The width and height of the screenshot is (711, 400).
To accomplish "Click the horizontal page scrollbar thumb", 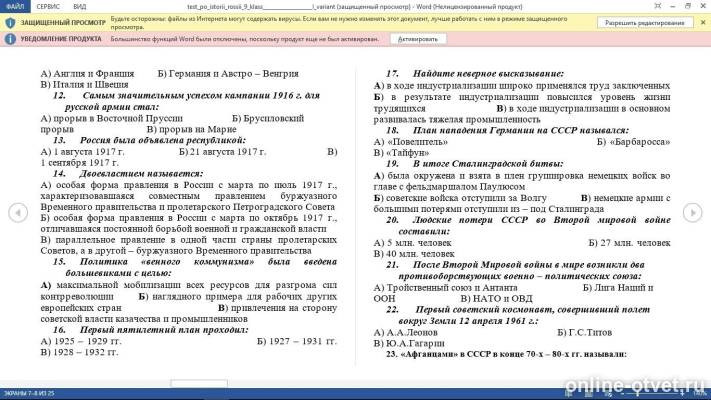I will coord(199,383).
